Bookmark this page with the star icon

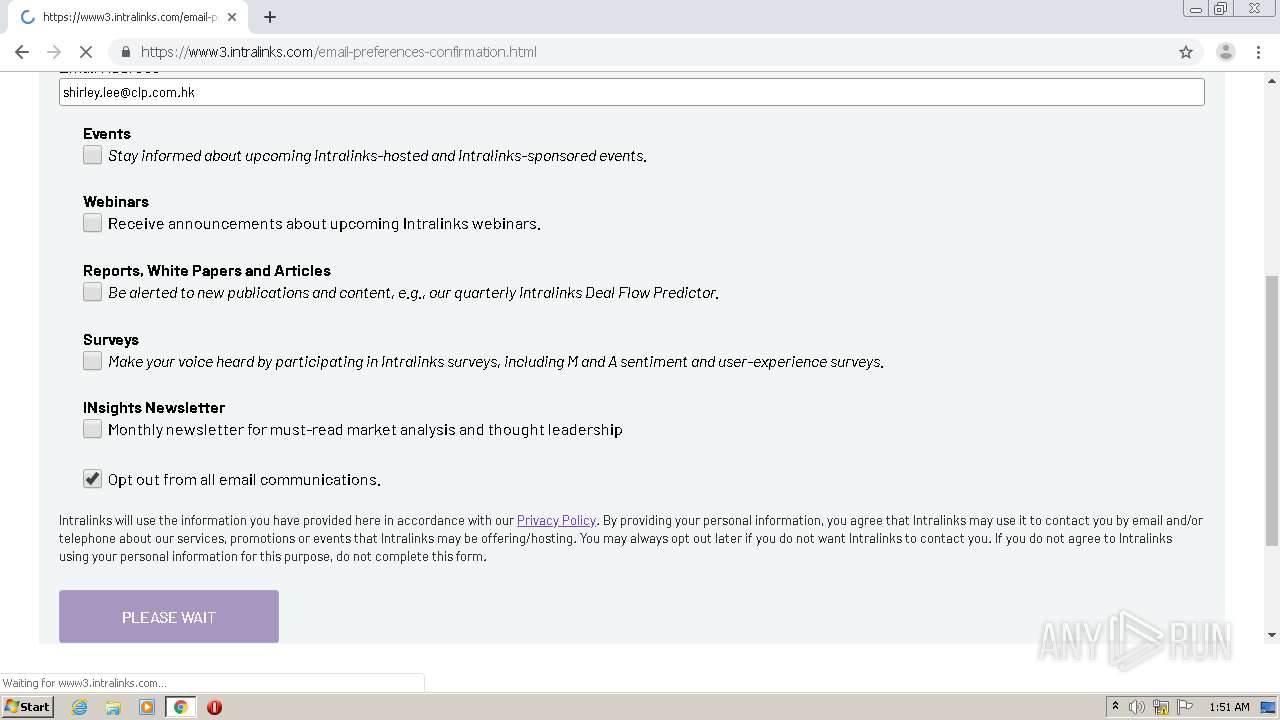pos(1186,52)
